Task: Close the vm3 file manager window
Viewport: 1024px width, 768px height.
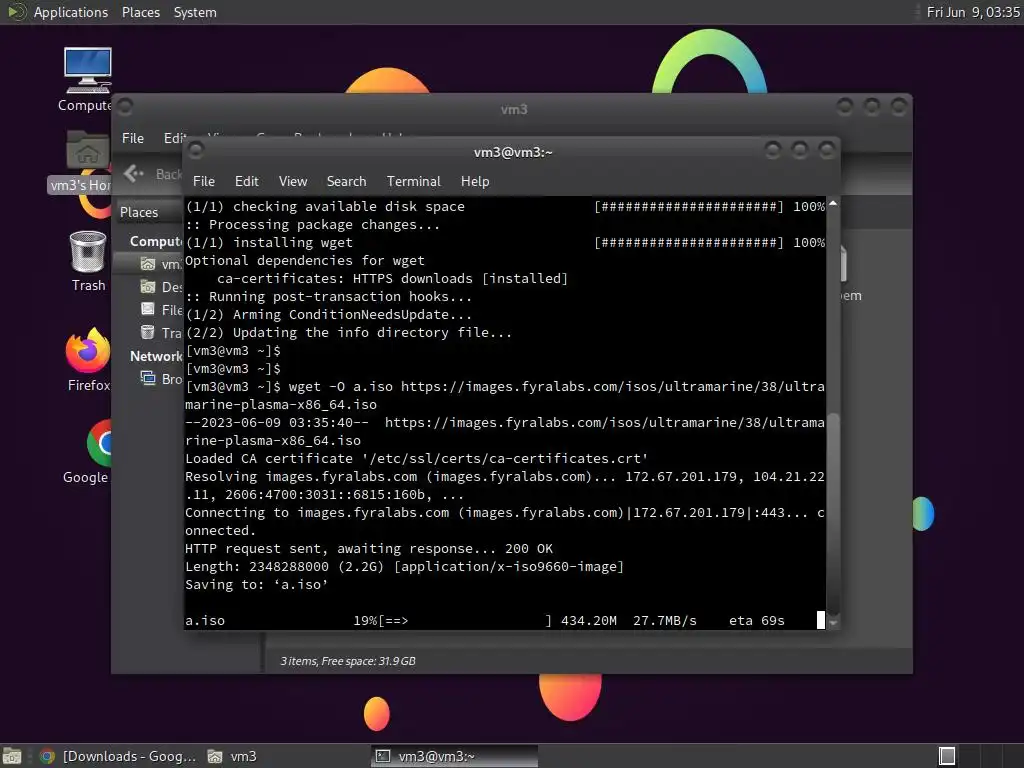Action: click(899, 106)
